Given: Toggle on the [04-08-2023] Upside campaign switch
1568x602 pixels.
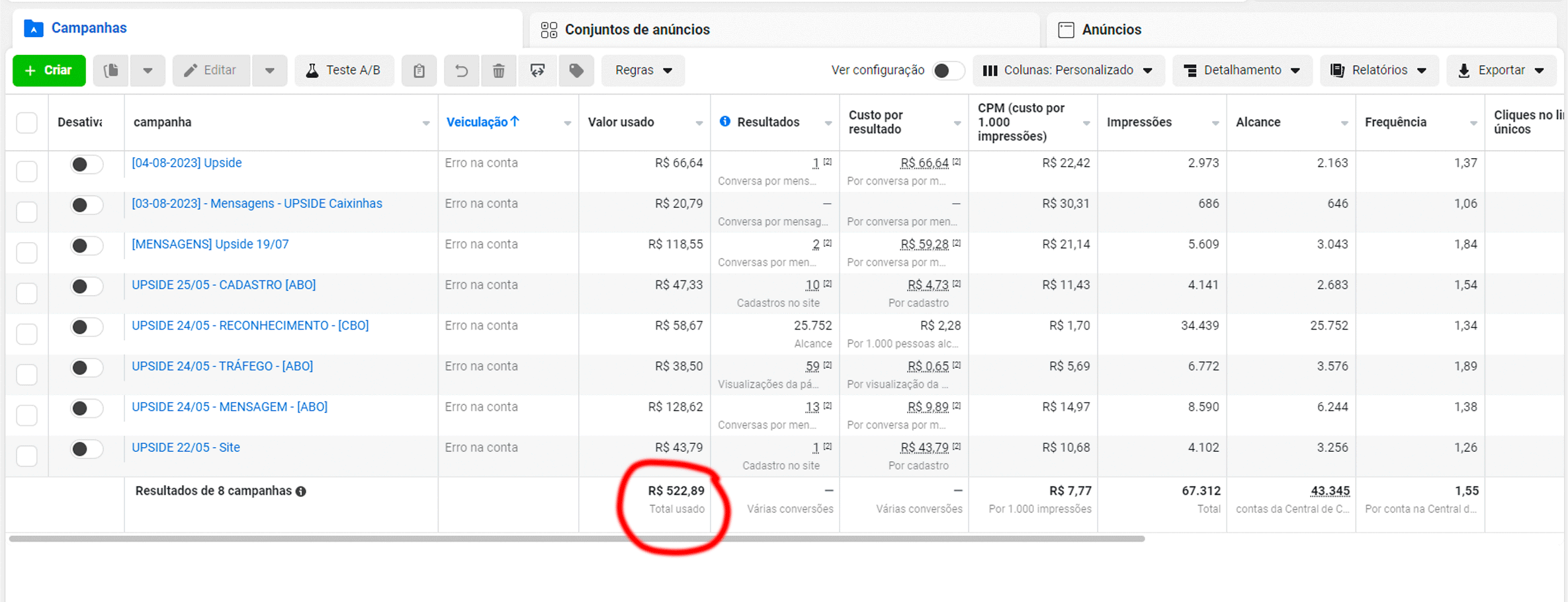Looking at the screenshot, I should (86, 165).
